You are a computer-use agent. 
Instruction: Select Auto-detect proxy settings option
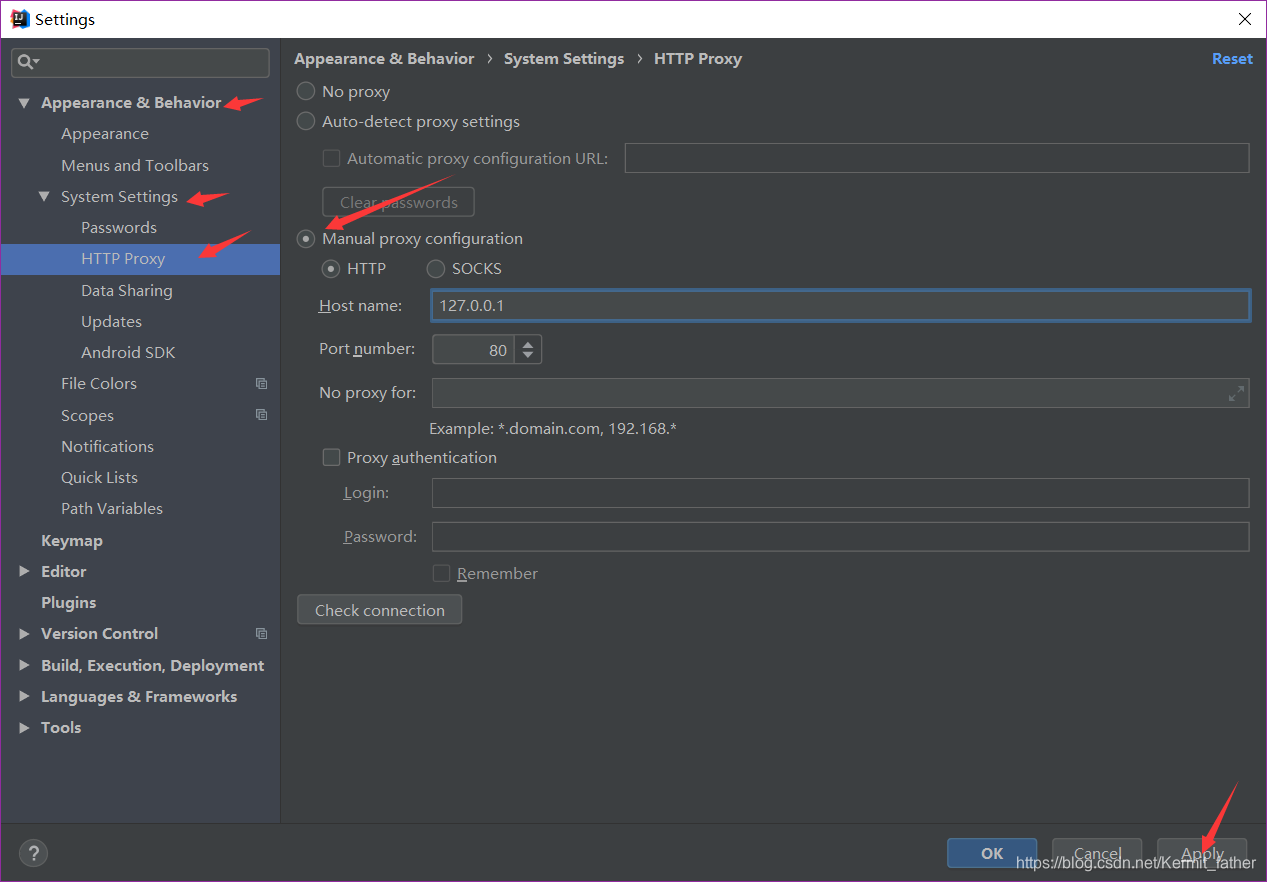306,121
